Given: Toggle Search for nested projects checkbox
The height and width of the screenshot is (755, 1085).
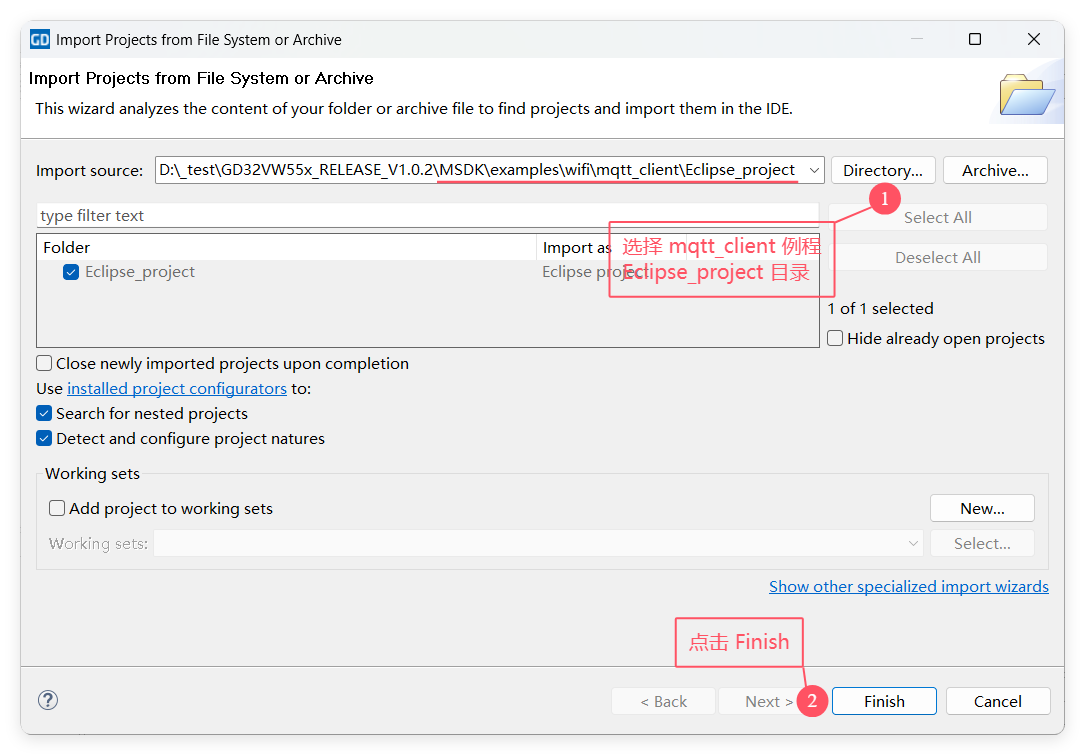Looking at the screenshot, I should [45, 414].
